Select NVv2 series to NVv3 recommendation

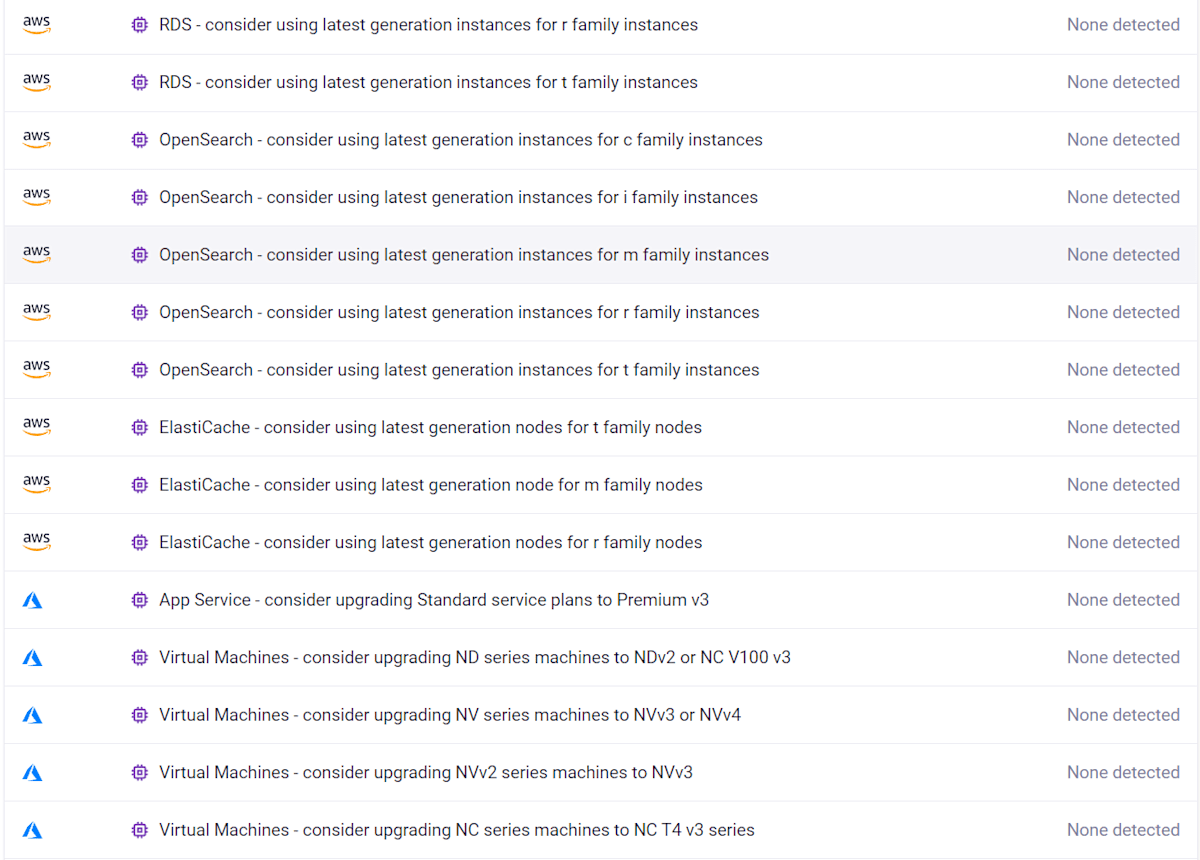coord(426,772)
